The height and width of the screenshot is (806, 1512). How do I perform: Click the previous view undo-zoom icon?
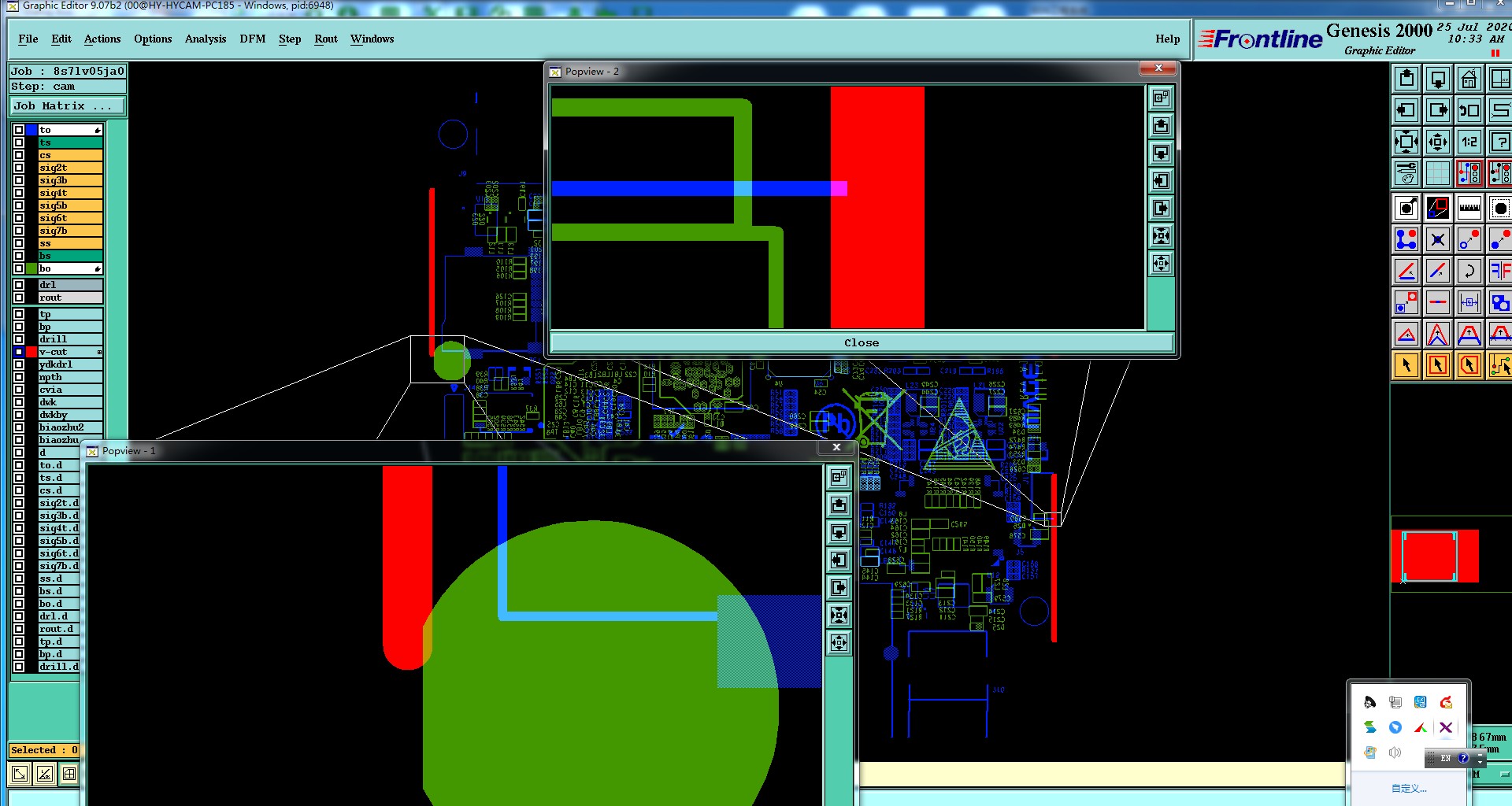[1469, 110]
